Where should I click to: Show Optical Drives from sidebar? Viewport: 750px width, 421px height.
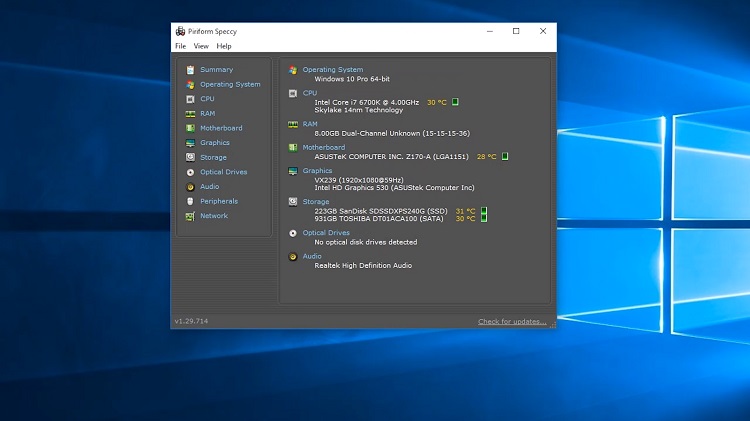click(223, 172)
